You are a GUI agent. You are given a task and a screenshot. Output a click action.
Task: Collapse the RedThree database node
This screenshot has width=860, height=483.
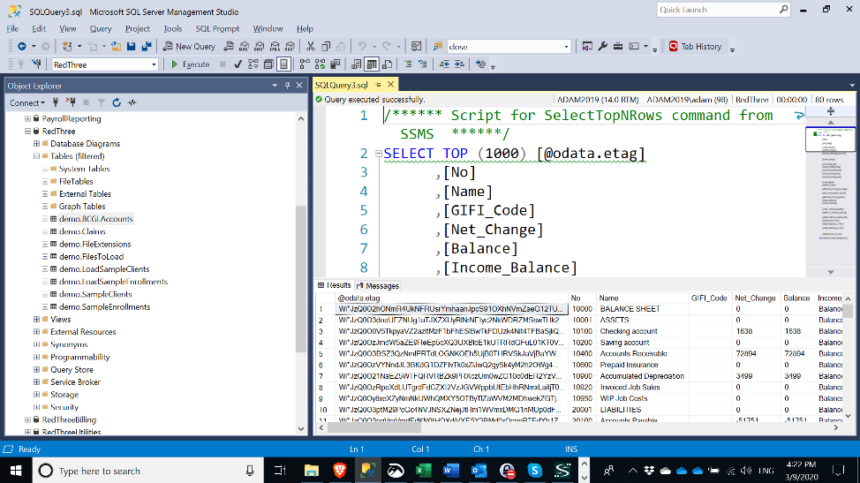point(27,131)
